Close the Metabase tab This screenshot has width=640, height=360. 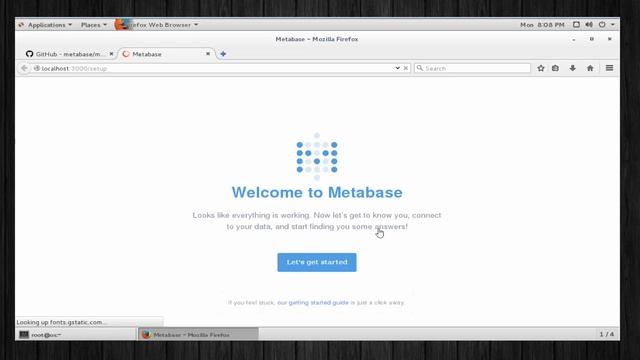[x=208, y=54]
